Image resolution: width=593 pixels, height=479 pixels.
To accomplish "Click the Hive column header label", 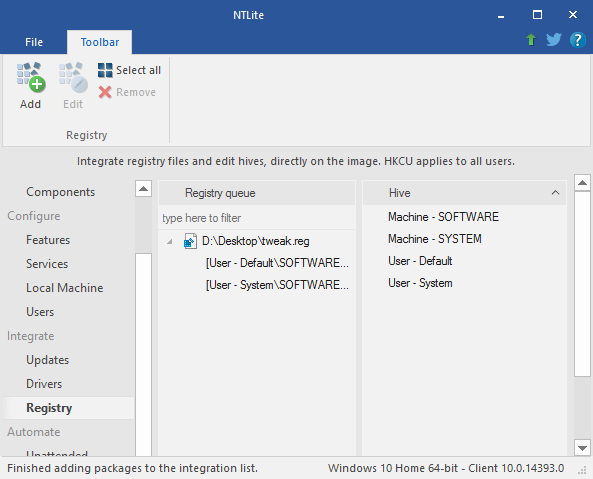I will (x=399, y=193).
